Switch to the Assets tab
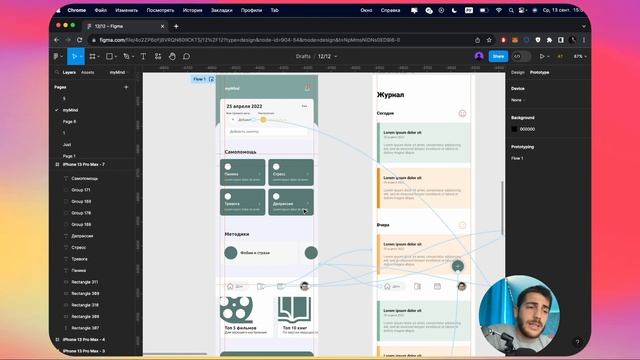 (x=88, y=72)
